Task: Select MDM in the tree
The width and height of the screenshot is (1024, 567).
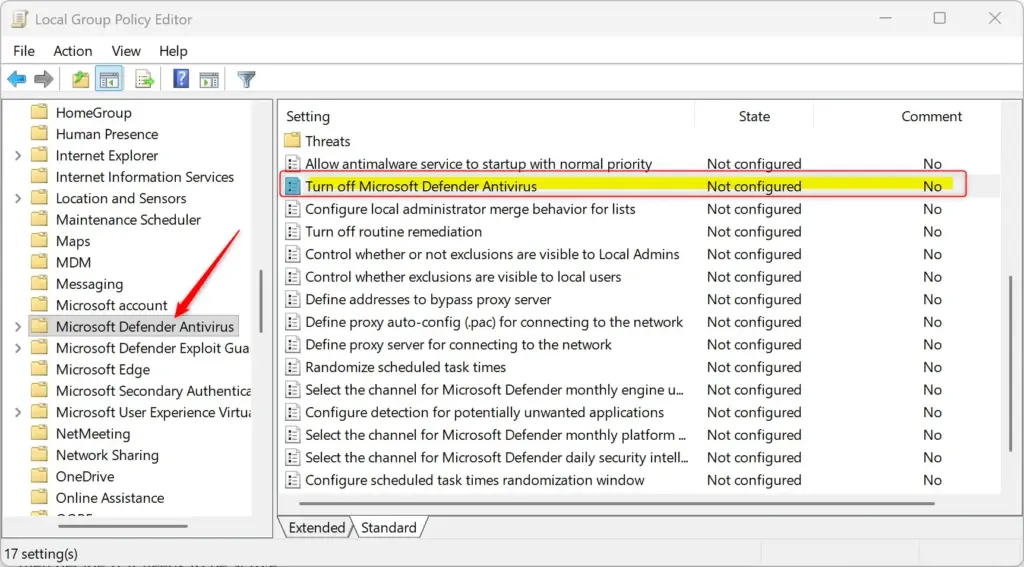Action: point(73,263)
